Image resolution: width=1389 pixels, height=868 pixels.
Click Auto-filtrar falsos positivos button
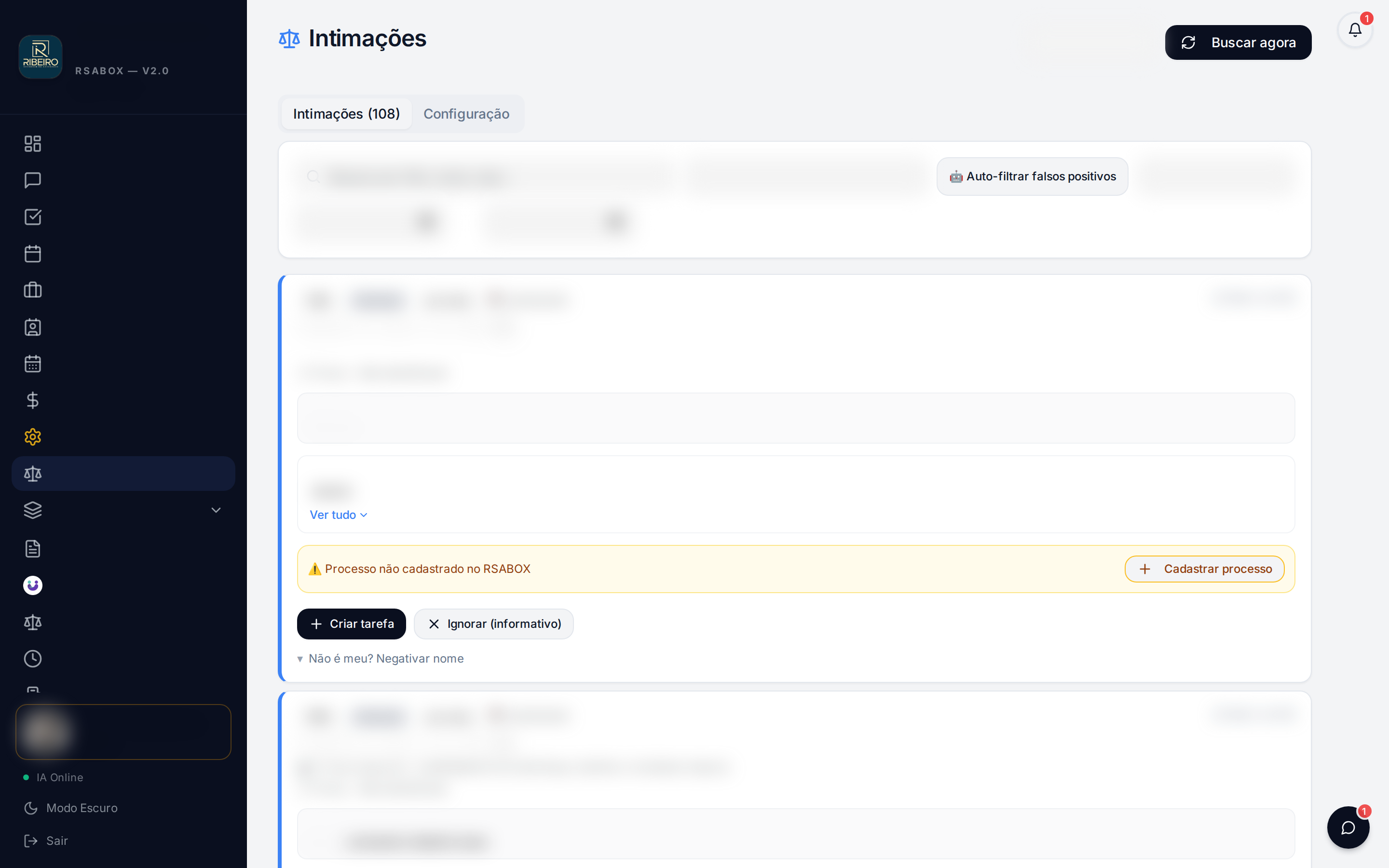coord(1032,176)
